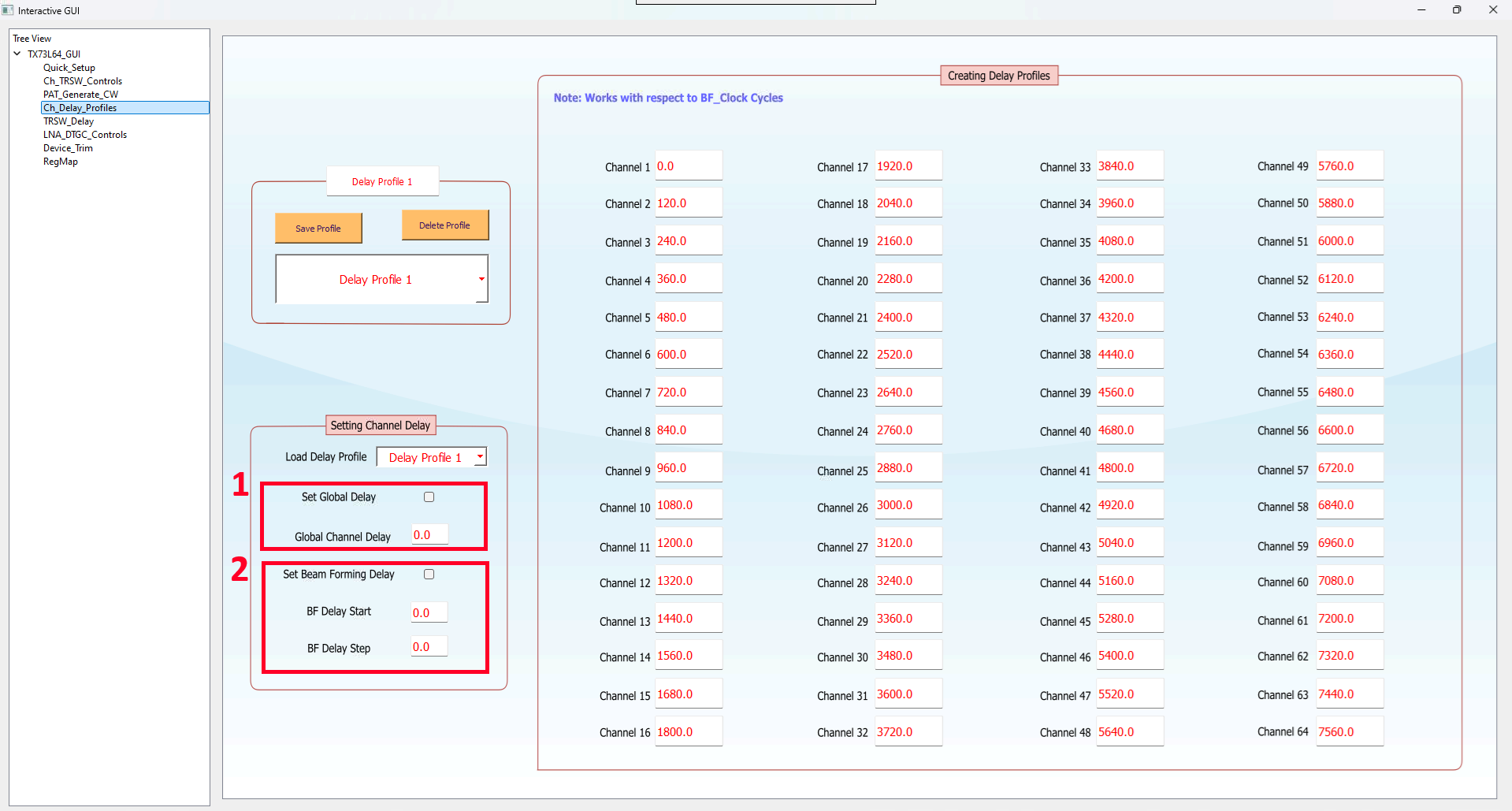This screenshot has width=1512, height=811.
Task: Open the RegMap tree entry
Action: click(x=60, y=162)
